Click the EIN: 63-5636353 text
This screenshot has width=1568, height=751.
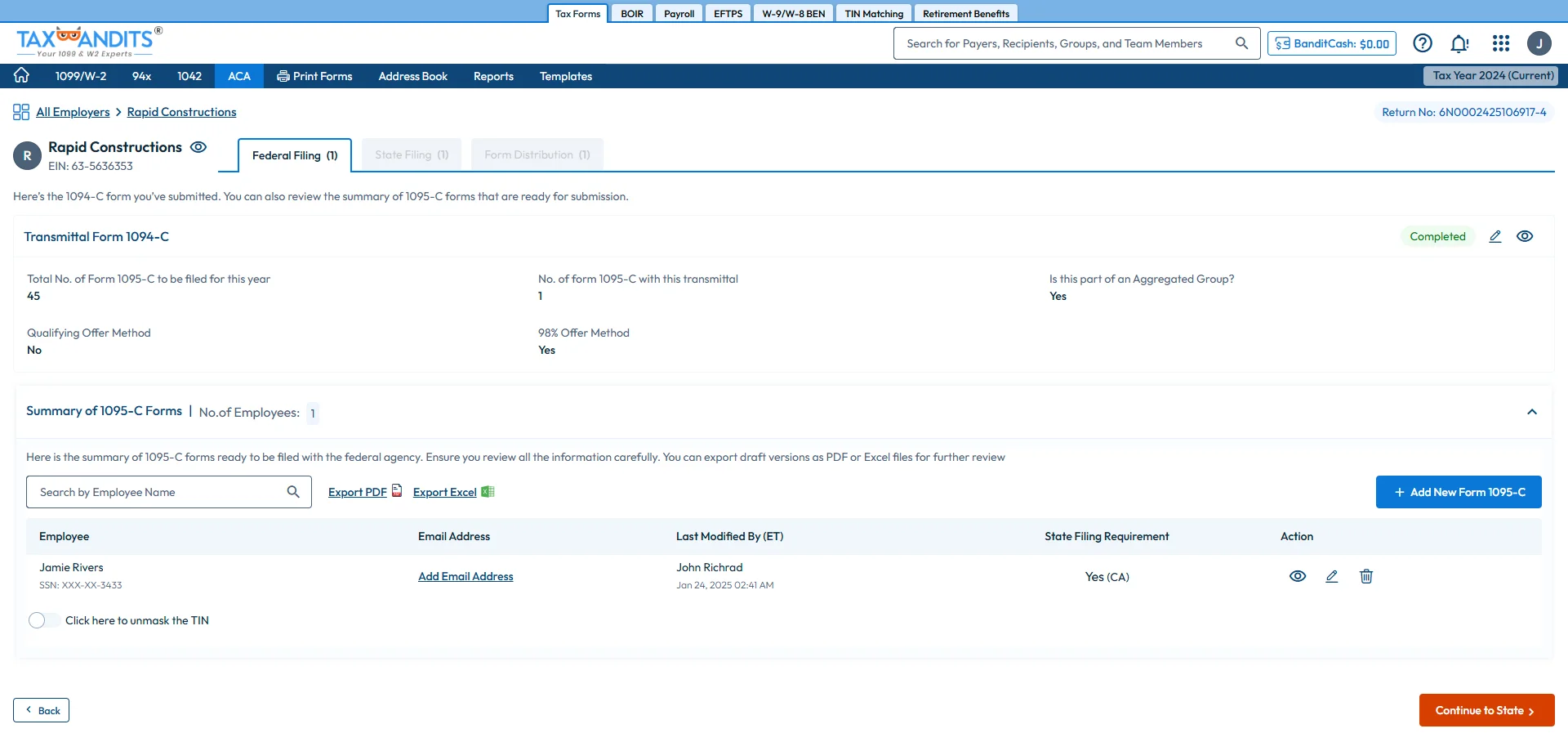(91, 166)
